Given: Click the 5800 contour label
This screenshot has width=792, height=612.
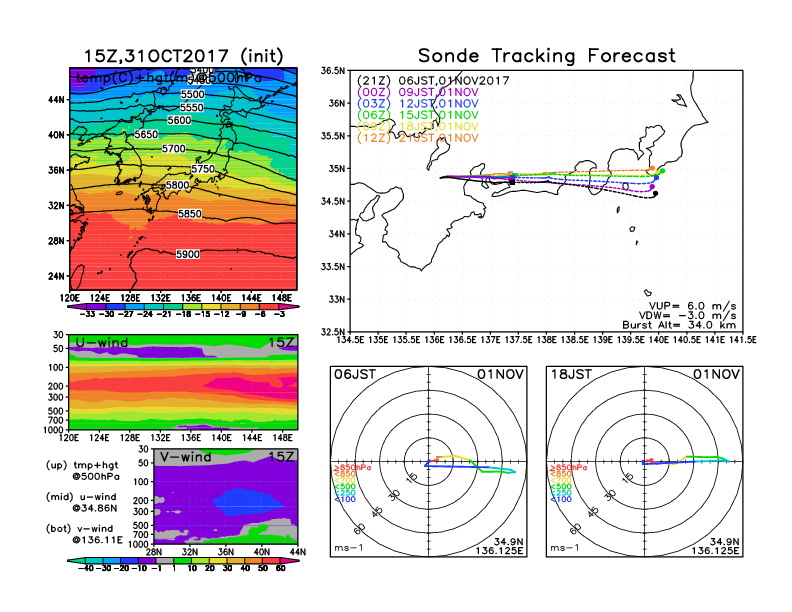Looking at the screenshot, I should 177,185.
